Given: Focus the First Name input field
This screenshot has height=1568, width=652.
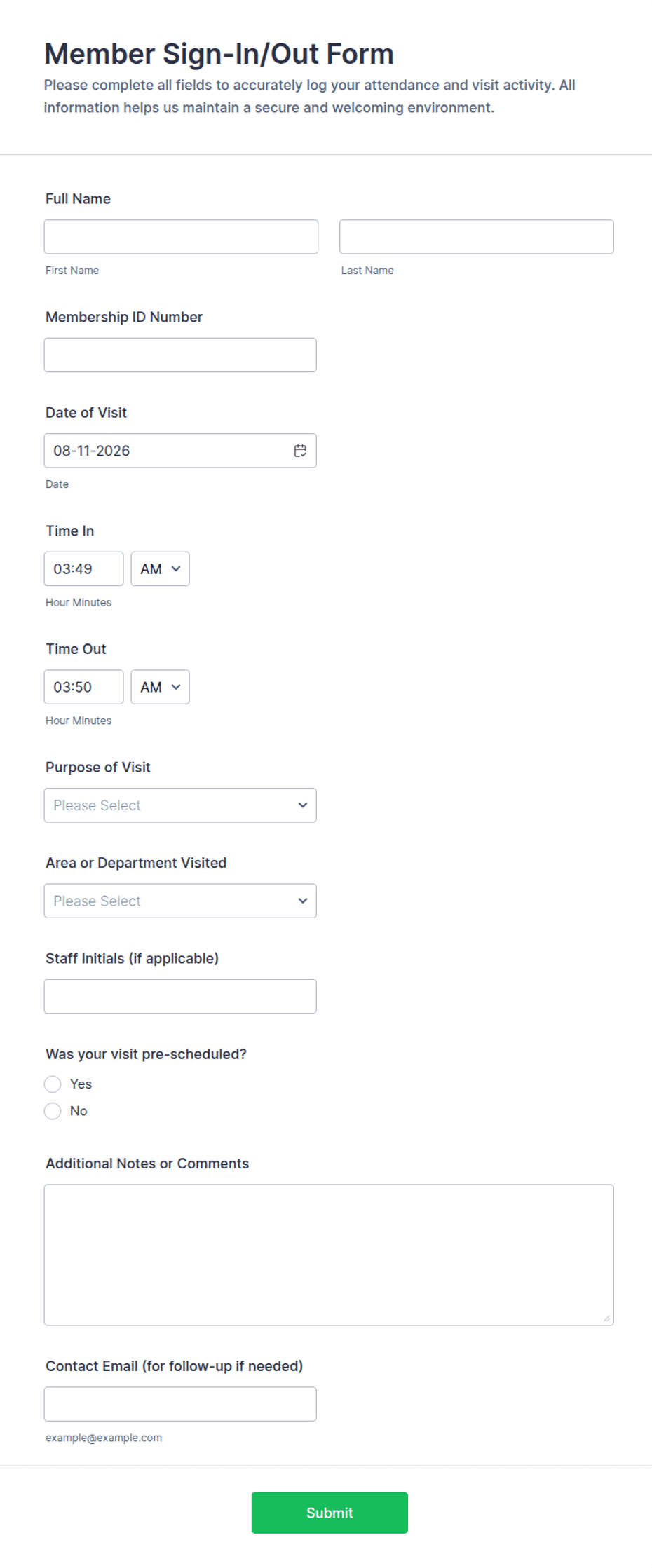Looking at the screenshot, I should (181, 237).
